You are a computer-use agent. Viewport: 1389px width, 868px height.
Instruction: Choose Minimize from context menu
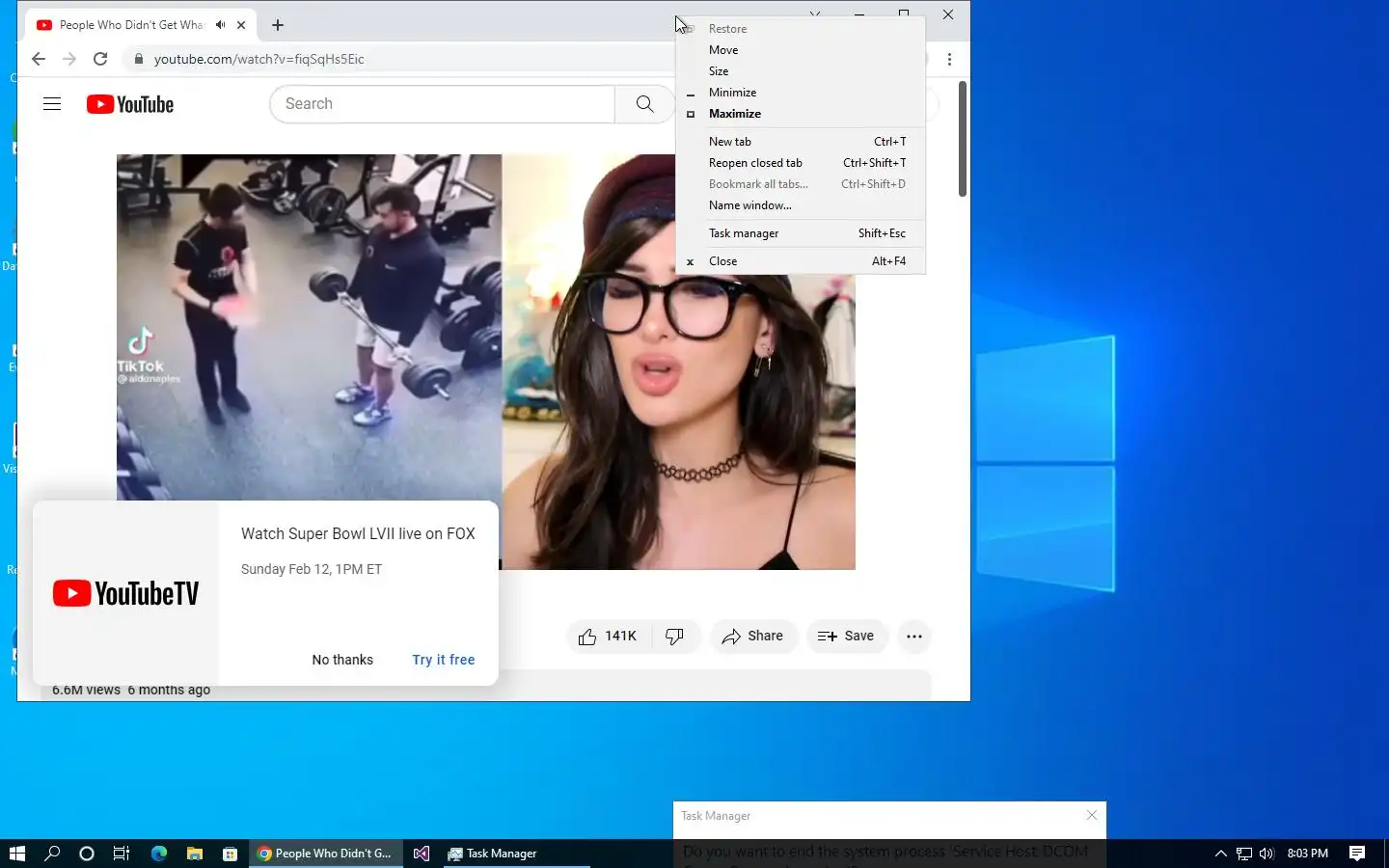point(801,93)
